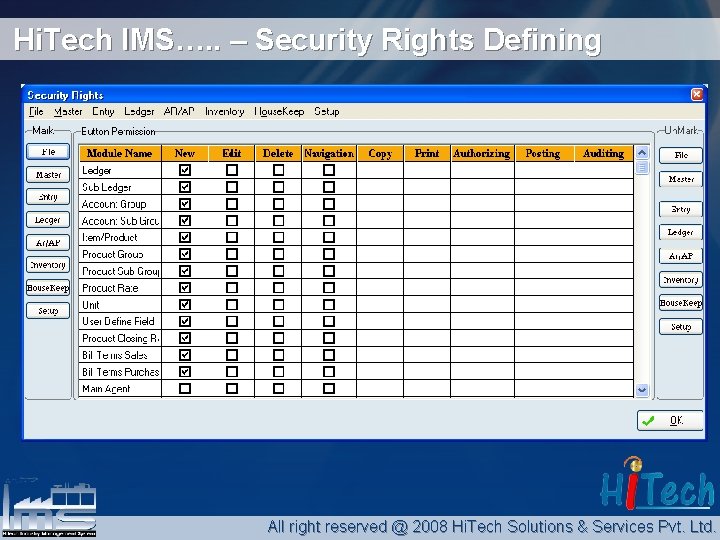Click the scroll up arrow of table
720x540 pixels.
pos(642,152)
